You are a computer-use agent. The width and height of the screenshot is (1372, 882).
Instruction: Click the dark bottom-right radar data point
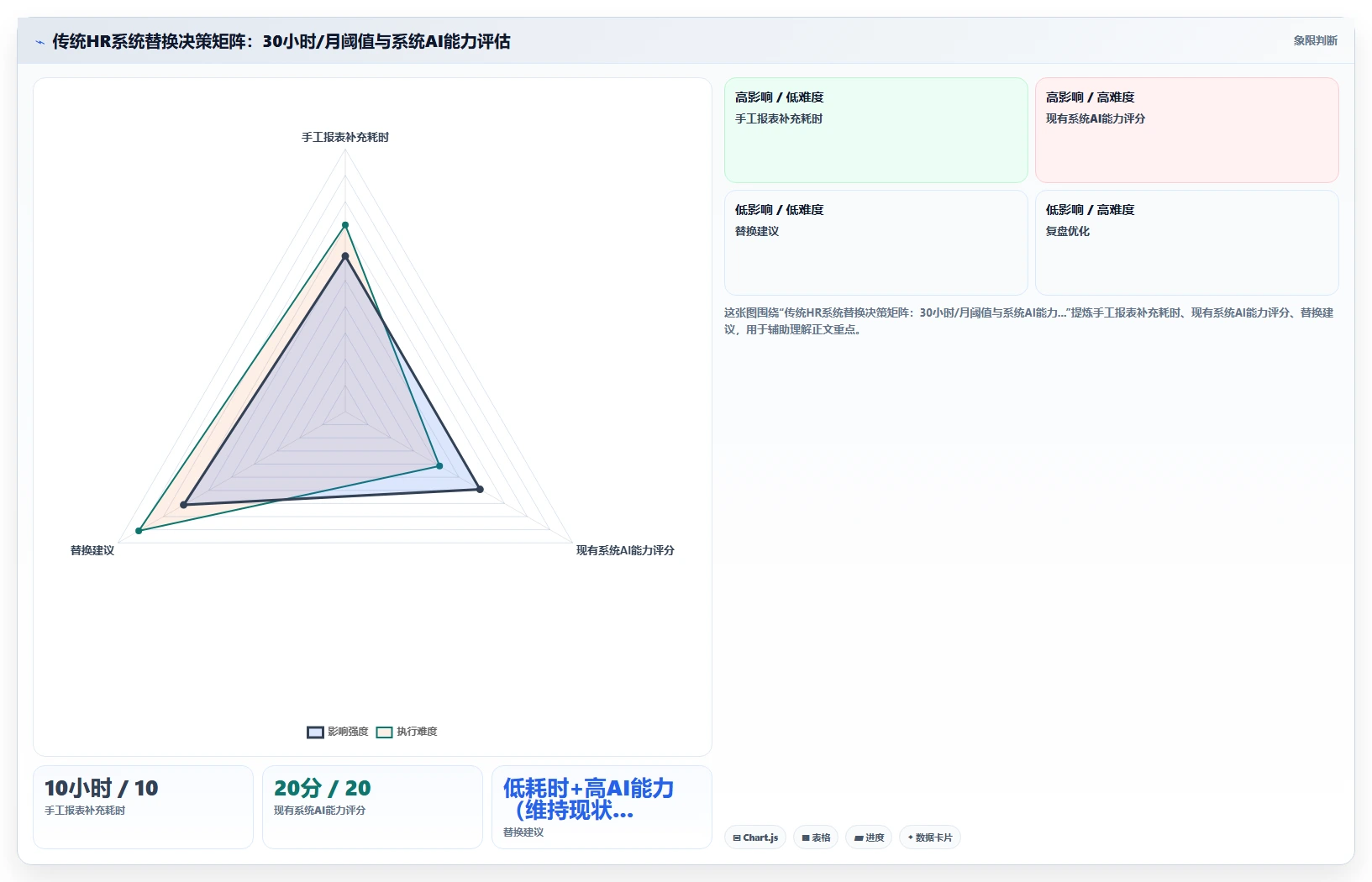pos(481,489)
